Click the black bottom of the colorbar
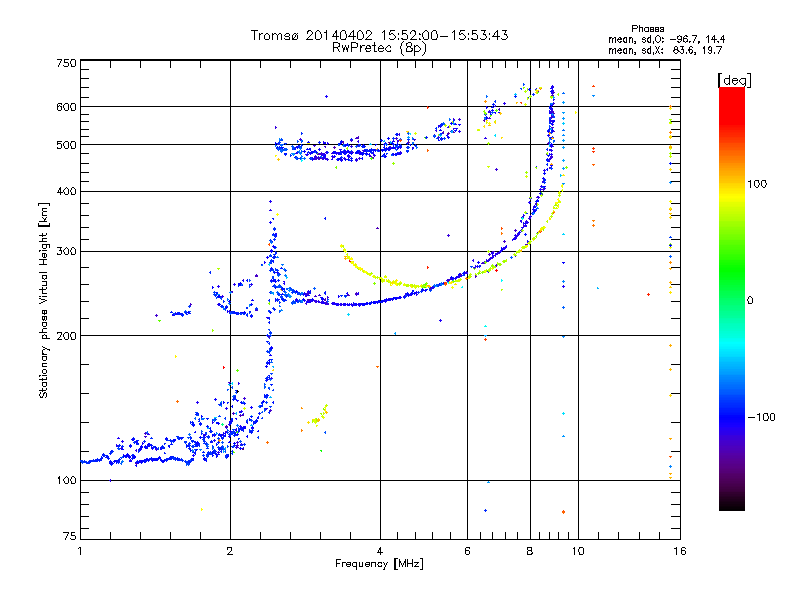Image resolution: width=800 pixels, height=600 pixels. tap(732, 503)
